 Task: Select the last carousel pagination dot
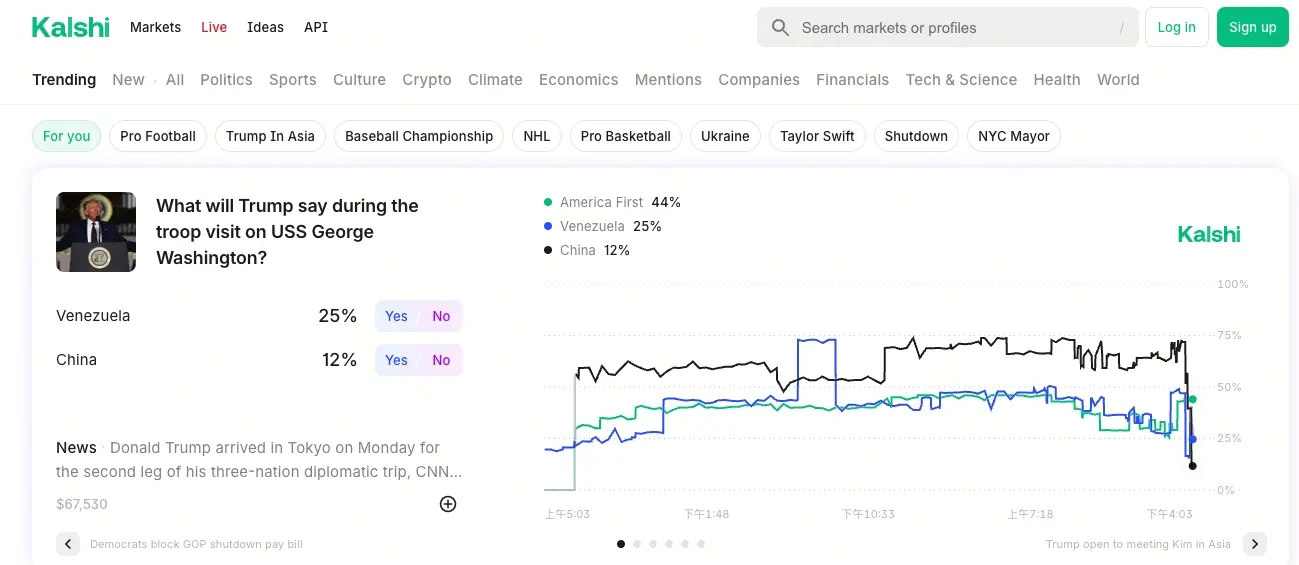pos(701,544)
